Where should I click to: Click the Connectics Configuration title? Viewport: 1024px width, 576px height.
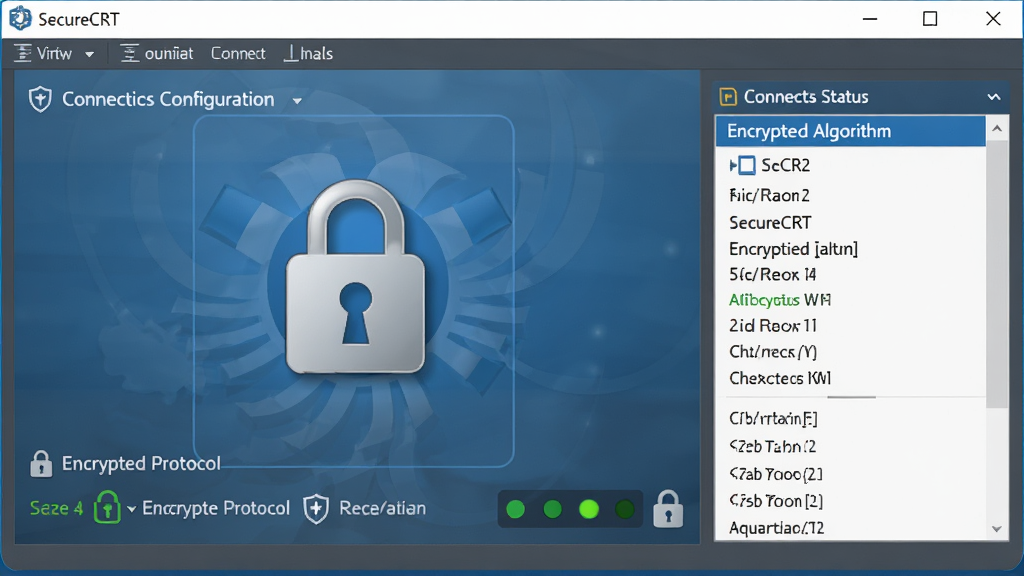click(x=168, y=99)
